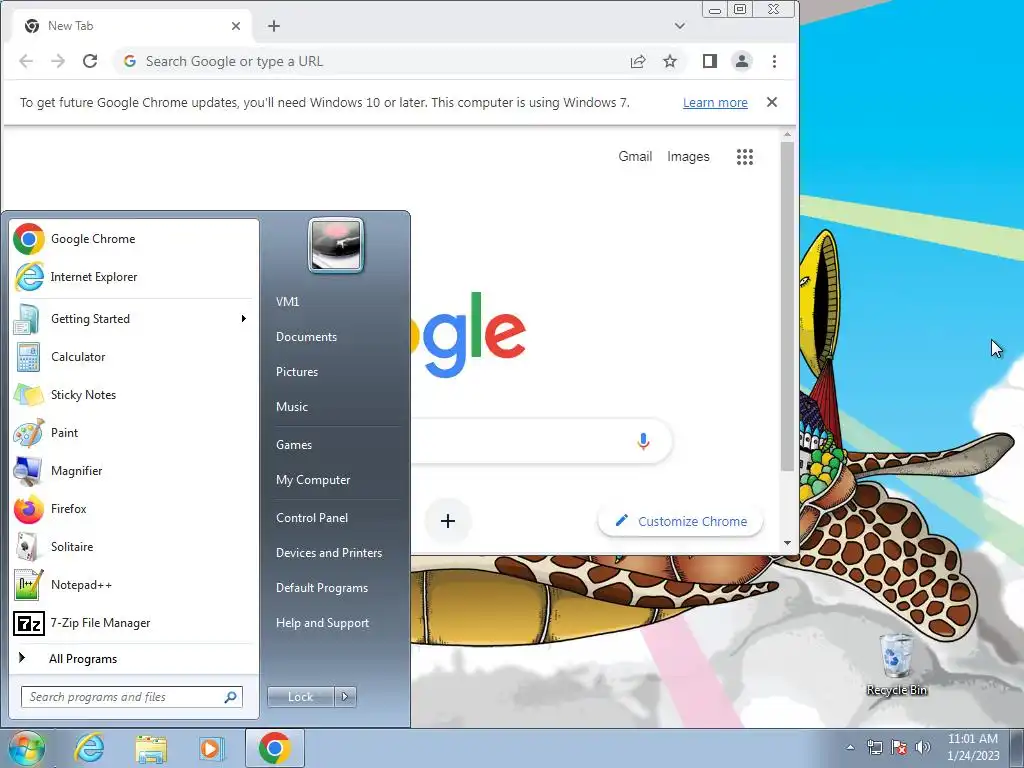Open volume control in system tray

tap(923, 747)
